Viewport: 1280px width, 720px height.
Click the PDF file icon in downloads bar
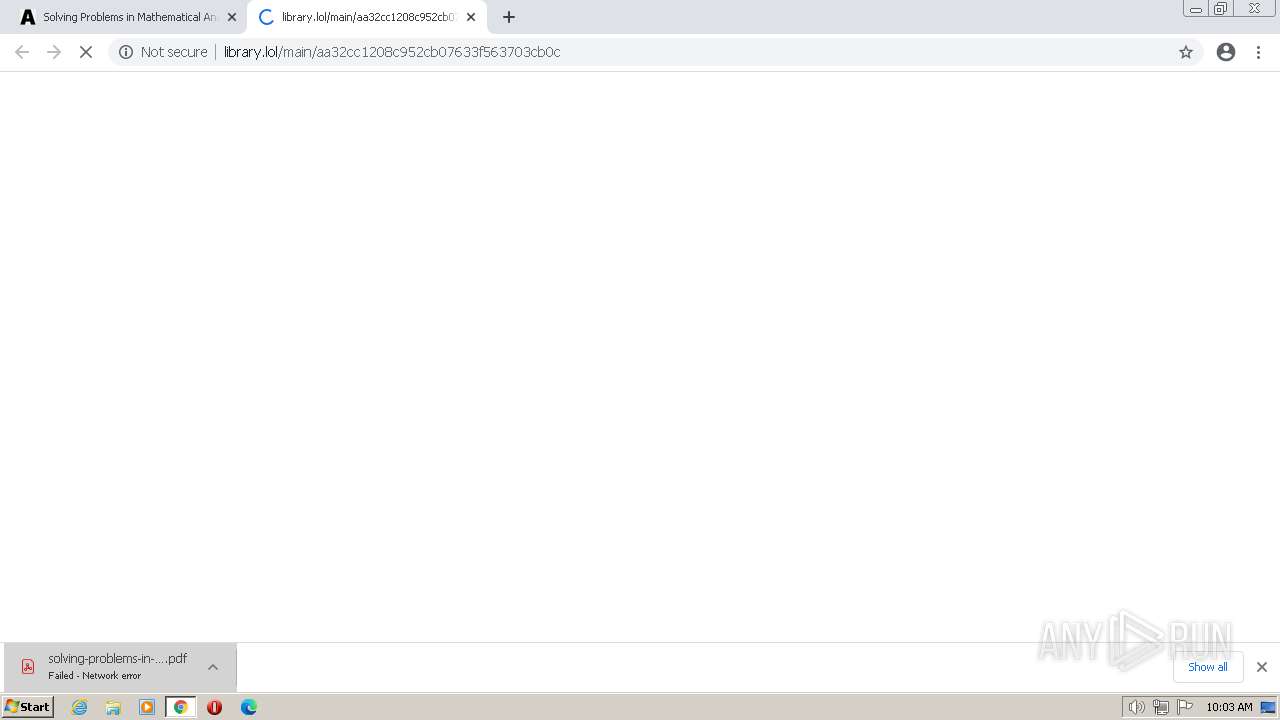(x=28, y=667)
